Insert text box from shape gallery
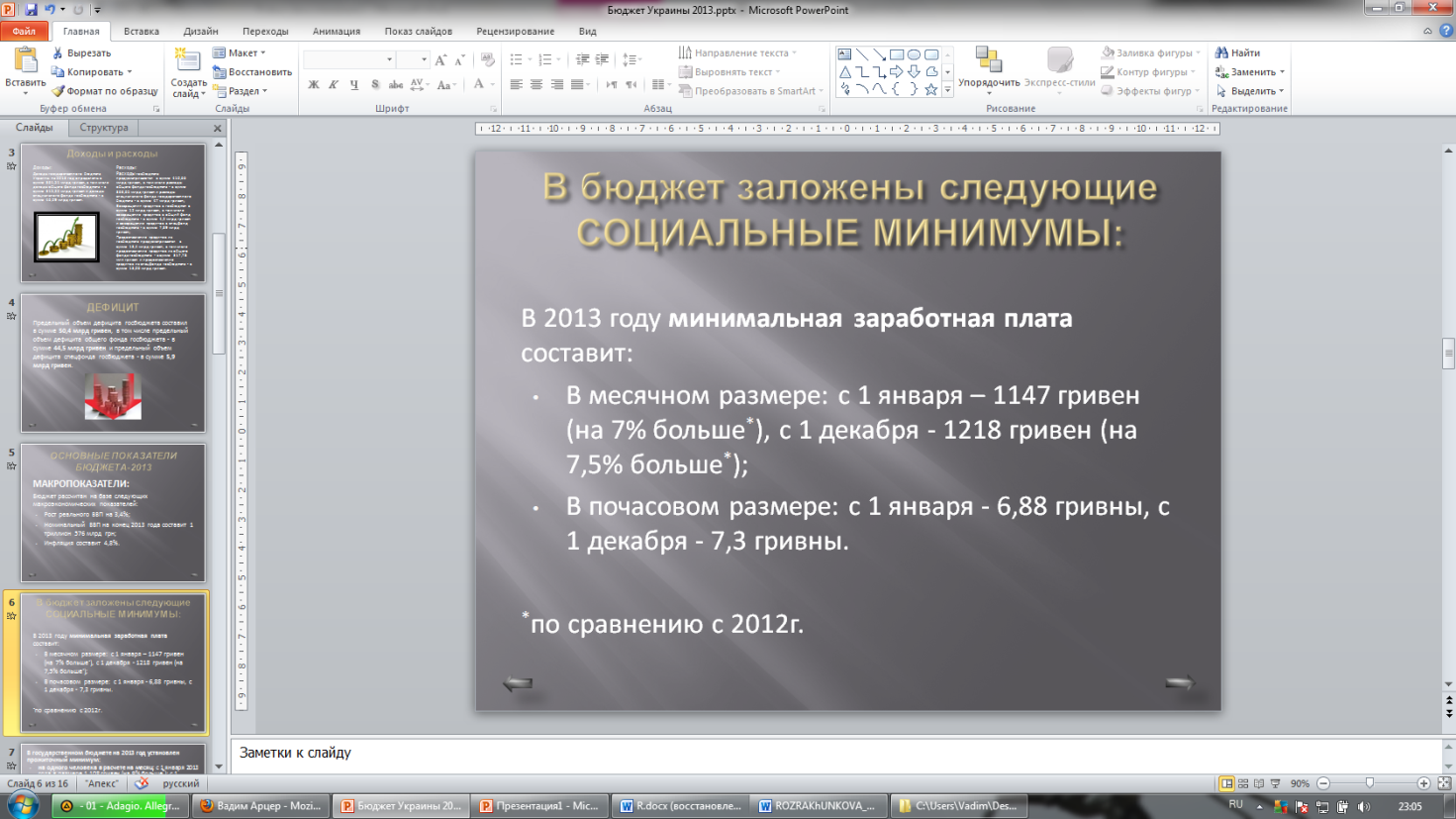The image size is (1456, 819). click(844, 54)
